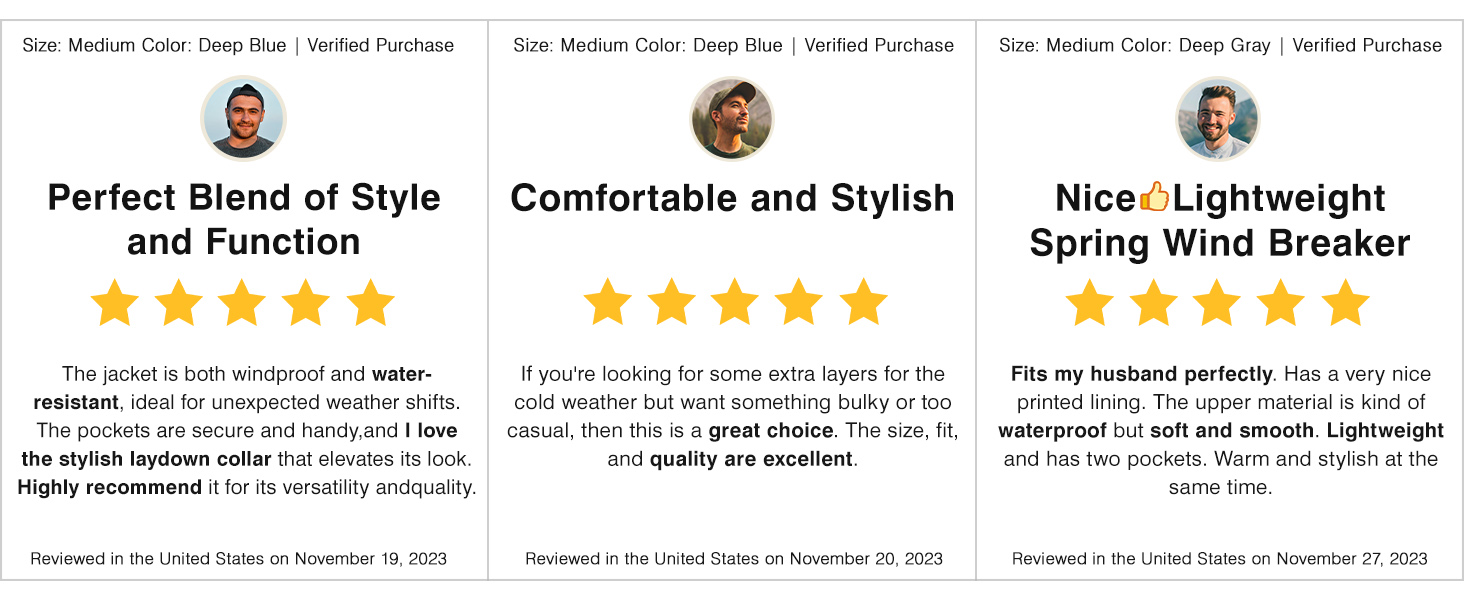The width and height of the screenshot is (1464, 600).
Task: Open the 'Perfect Blend of Style and Function' title
Action: (x=244, y=220)
